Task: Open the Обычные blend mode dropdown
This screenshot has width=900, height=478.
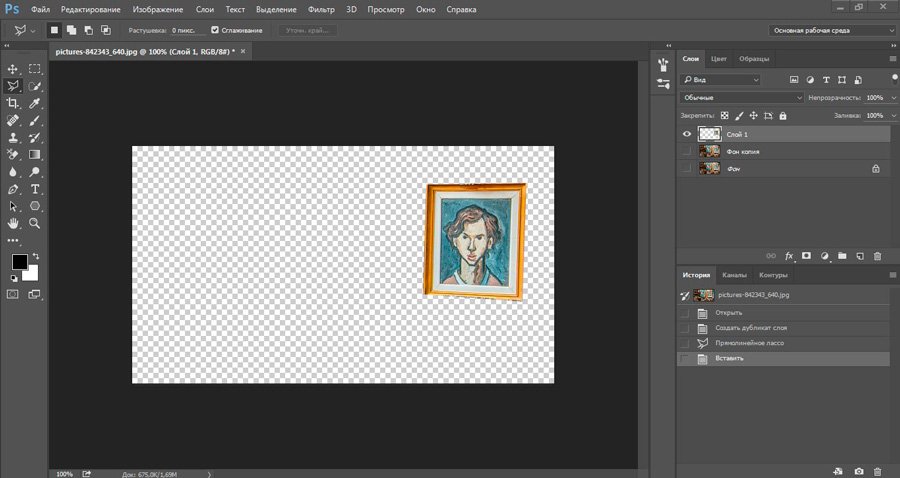Action: 741,98
